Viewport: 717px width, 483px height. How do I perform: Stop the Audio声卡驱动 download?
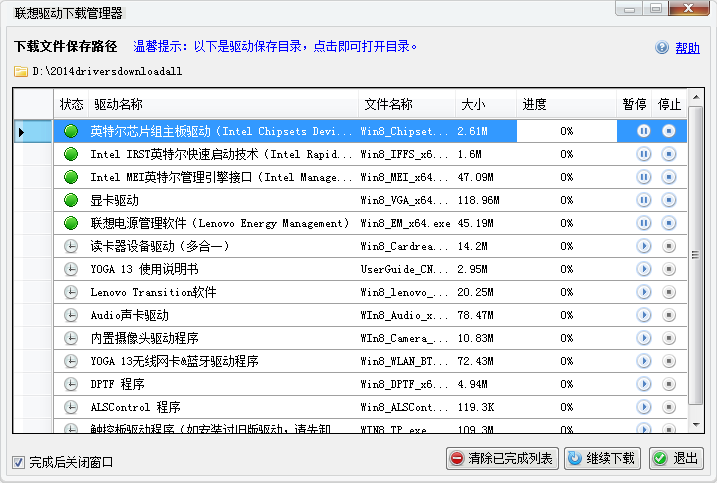click(x=669, y=315)
